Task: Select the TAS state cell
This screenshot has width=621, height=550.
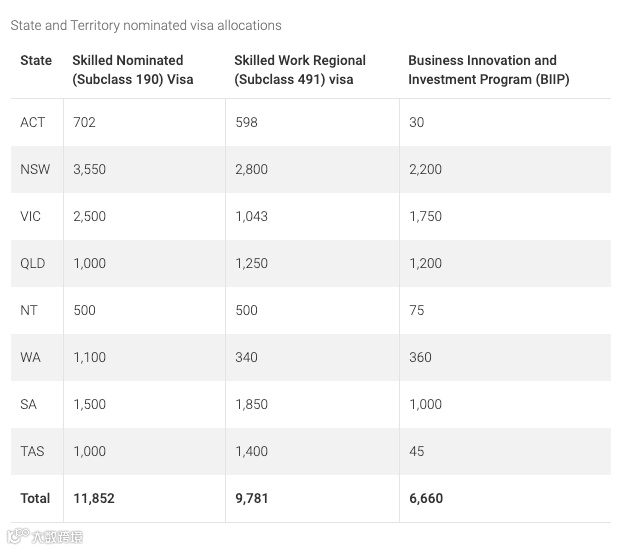Action: tap(32, 451)
